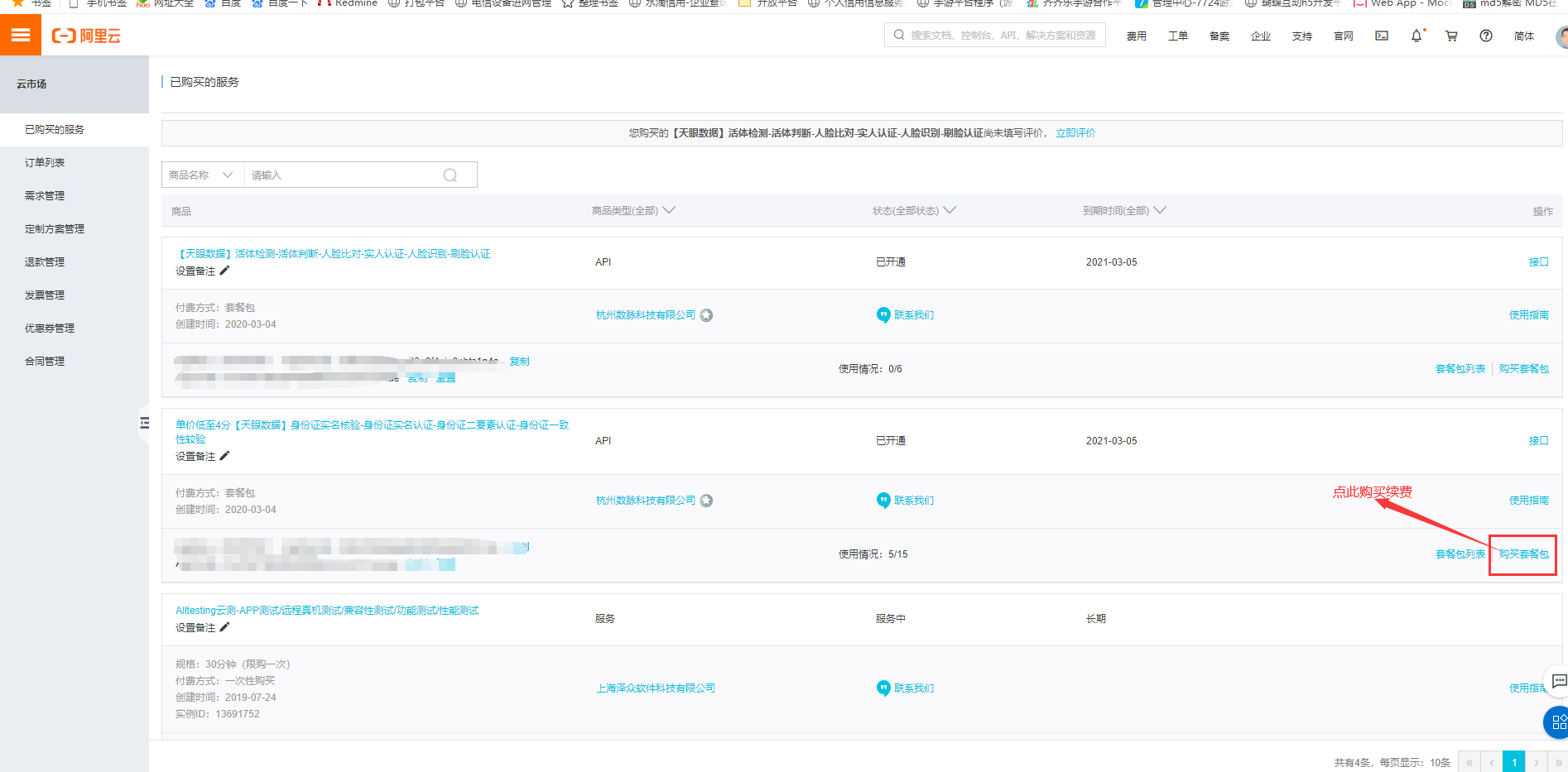Open vendor 上海泽众软件科技有限公司 link
The width and height of the screenshot is (1568, 772).
pyautogui.click(x=656, y=688)
